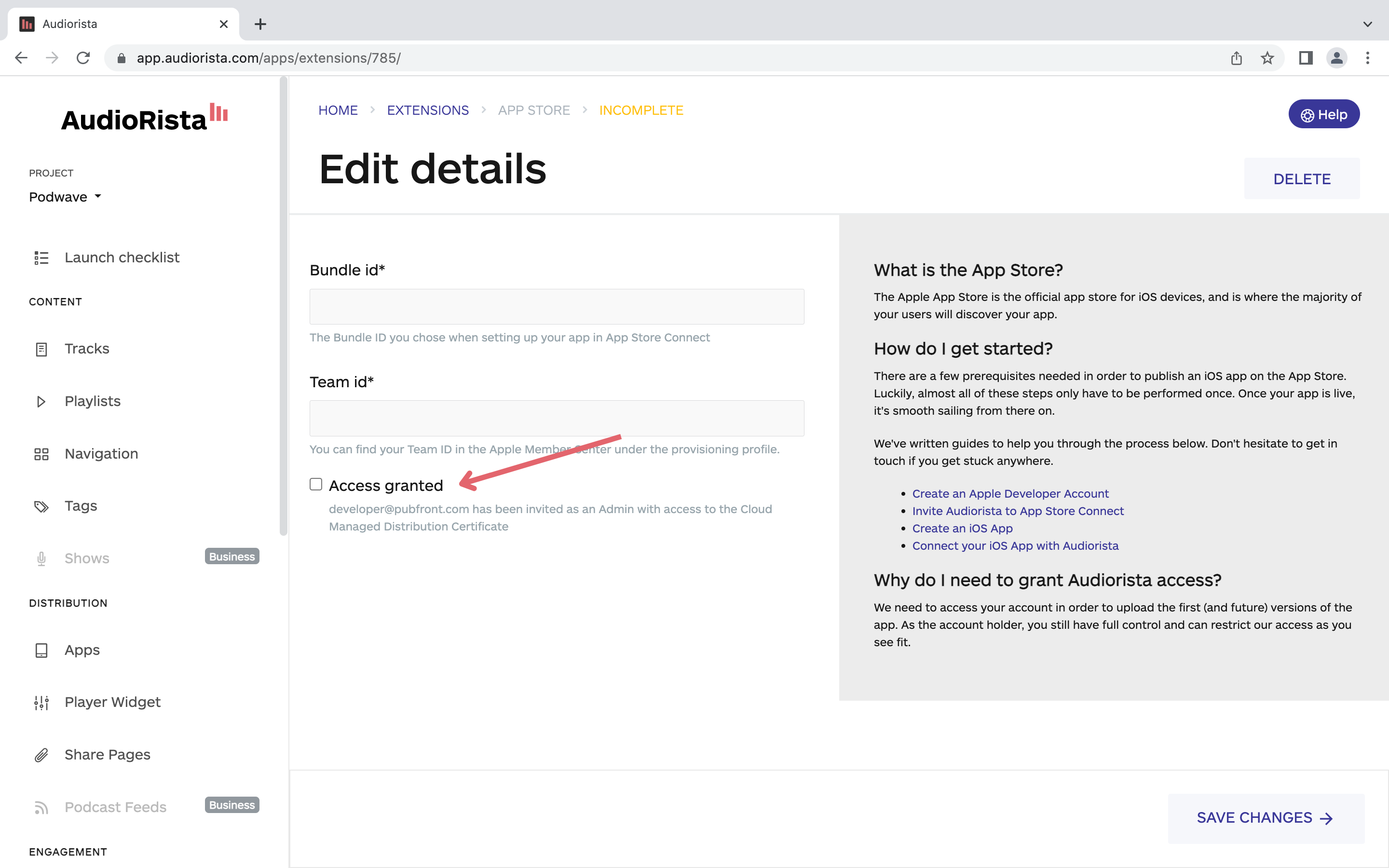Screen dimensions: 1389x868
Task: Close the Audiorista tab
Action: (x=224, y=24)
